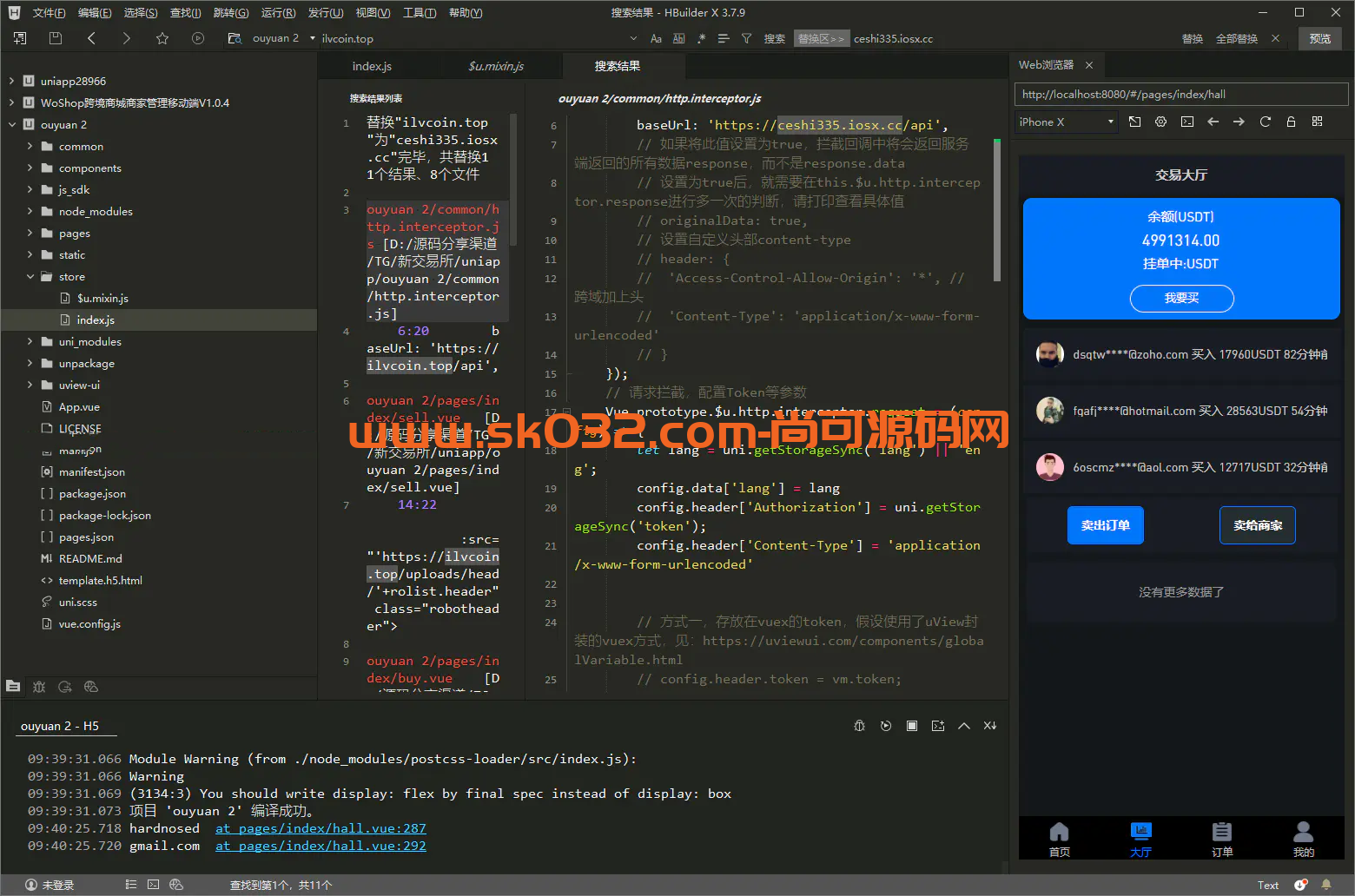Toggle the browser lock icon

[x=1292, y=122]
